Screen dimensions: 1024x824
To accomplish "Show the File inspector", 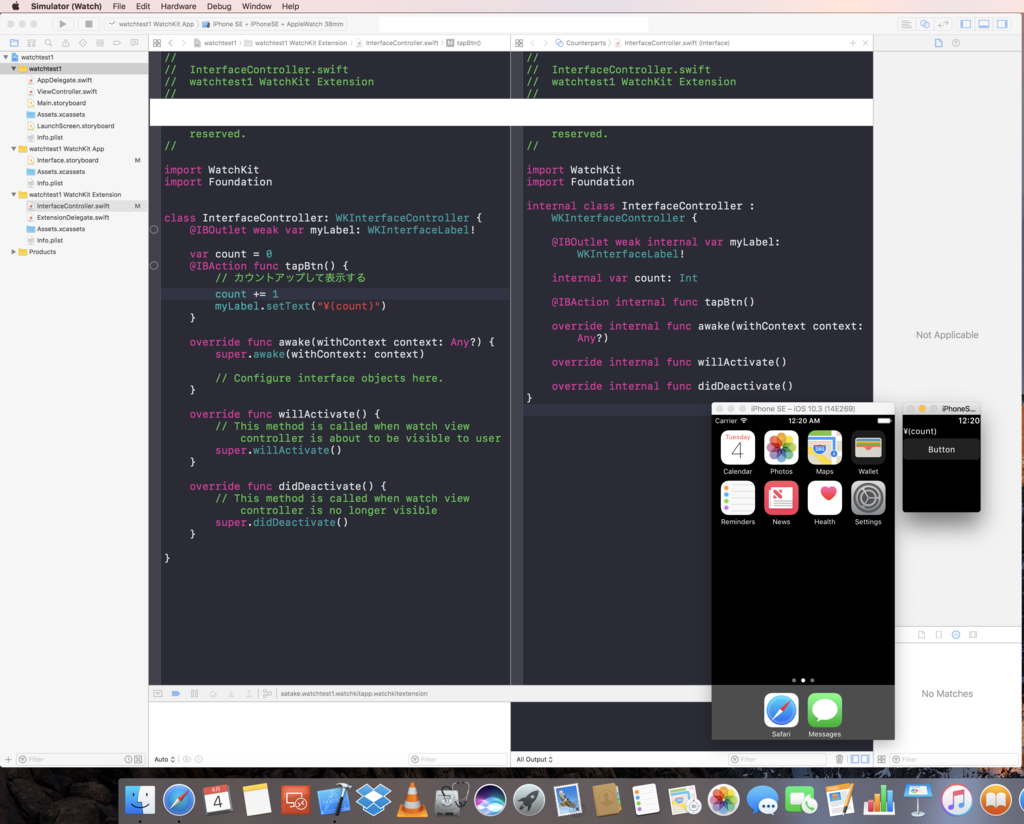I will click(x=938, y=43).
